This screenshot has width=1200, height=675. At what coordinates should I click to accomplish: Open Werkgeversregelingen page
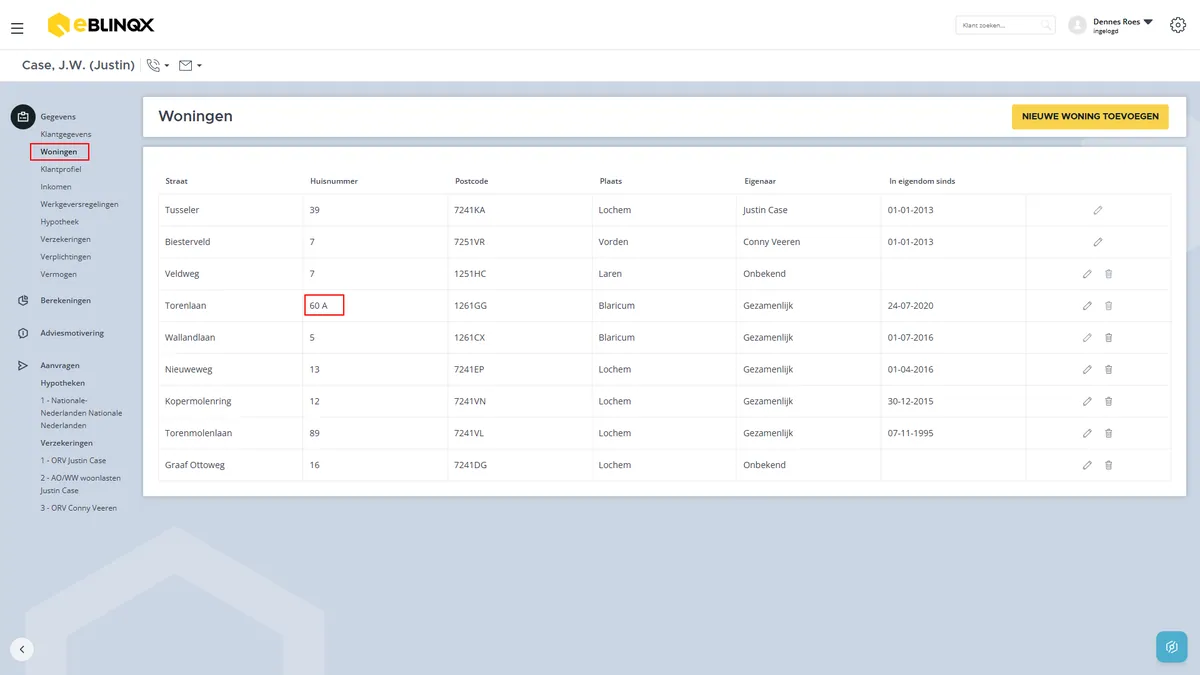click(79, 204)
